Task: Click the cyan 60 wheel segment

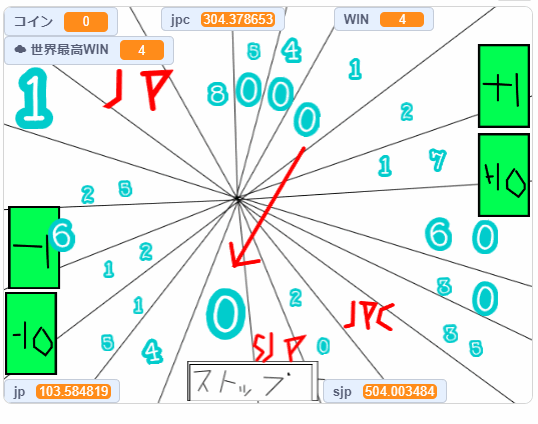Action: click(x=462, y=236)
